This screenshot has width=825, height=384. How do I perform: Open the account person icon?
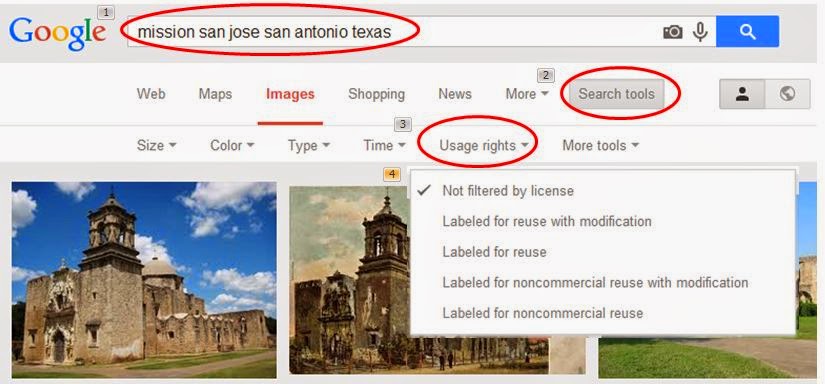[x=742, y=94]
